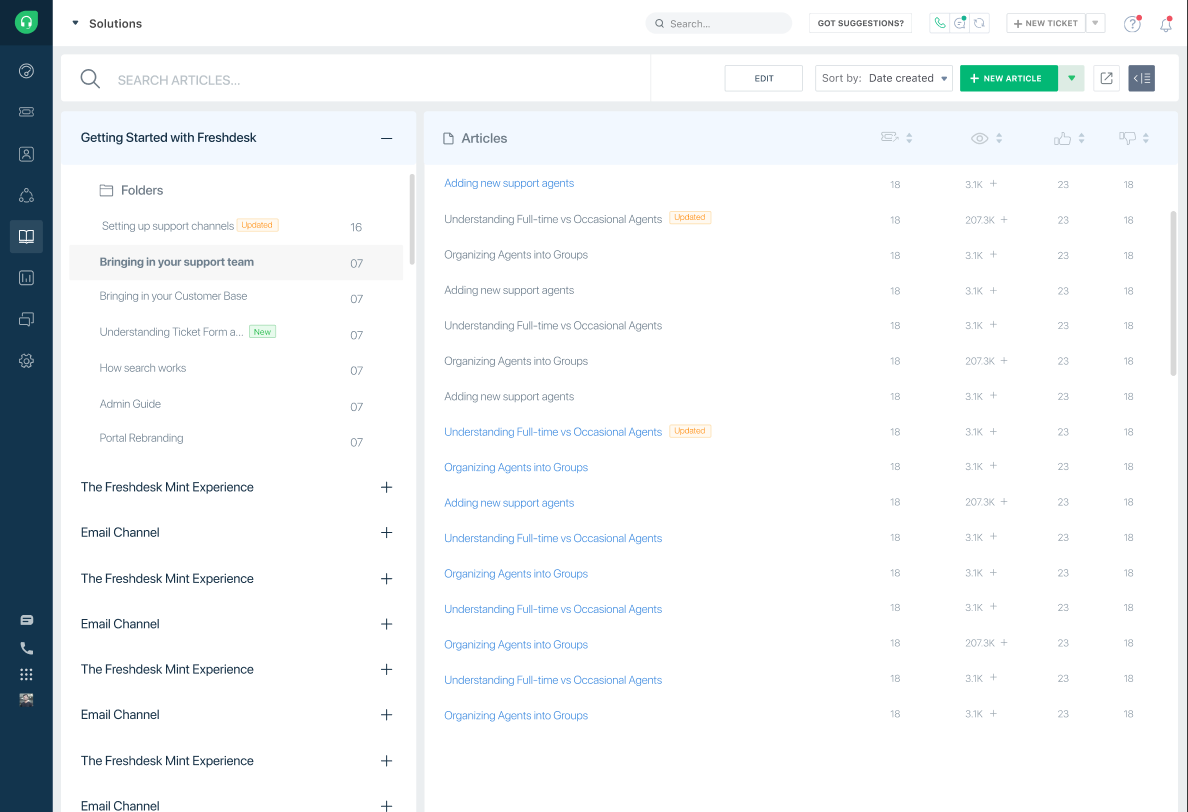This screenshot has height=812, width=1188.
Task: Open first Understanding Full-time vs Occasional Agents article
Action: pos(553,220)
